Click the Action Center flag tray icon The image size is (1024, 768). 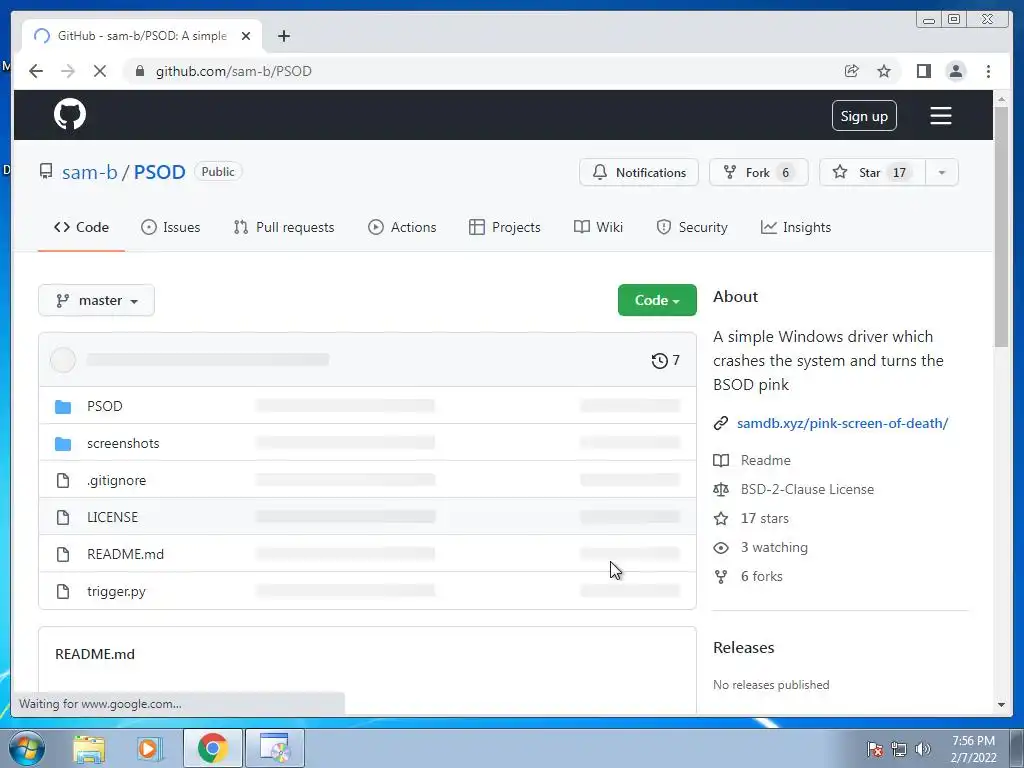pyautogui.click(x=875, y=749)
